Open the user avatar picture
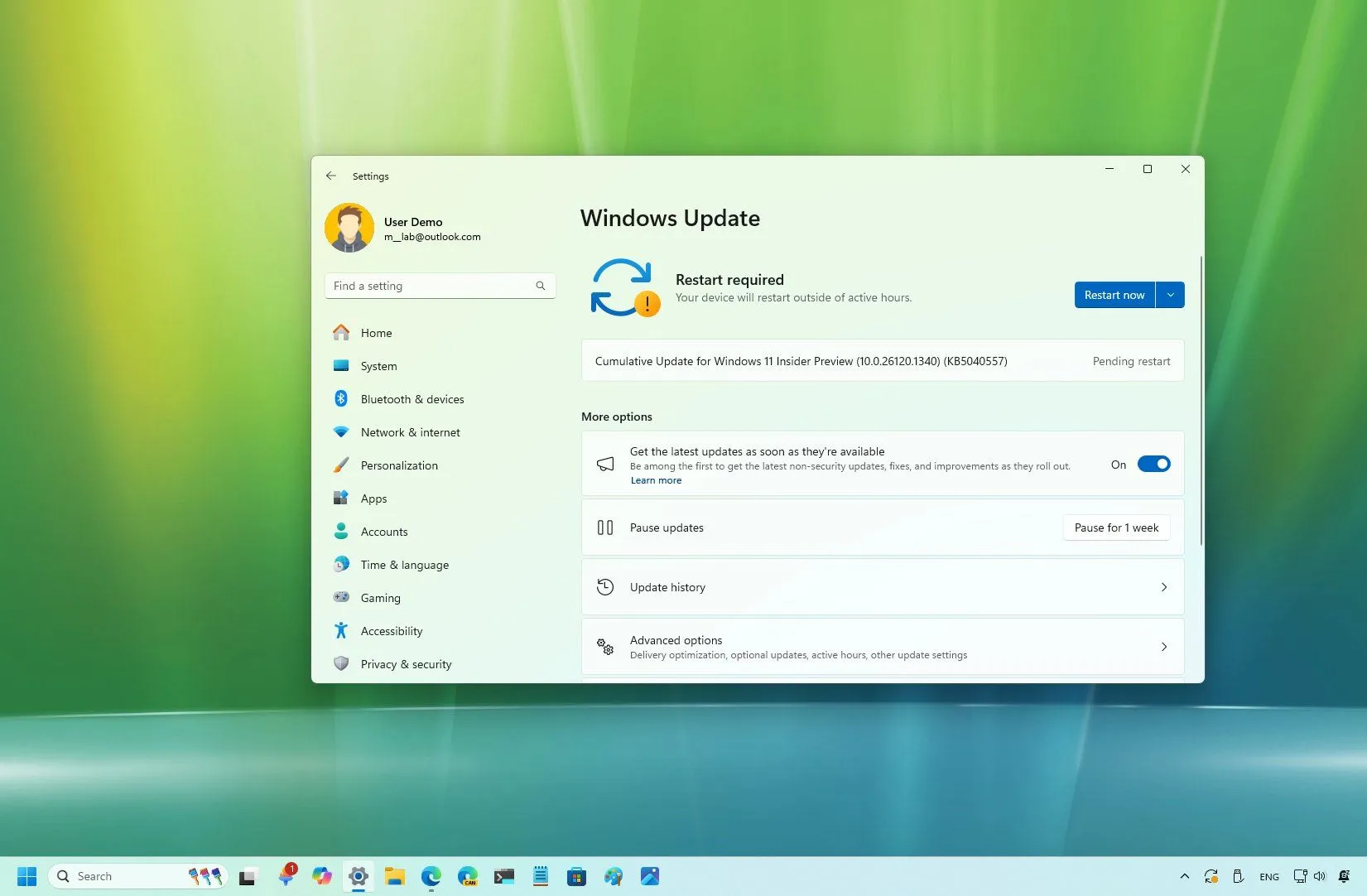This screenshot has width=1367, height=896. coord(349,227)
